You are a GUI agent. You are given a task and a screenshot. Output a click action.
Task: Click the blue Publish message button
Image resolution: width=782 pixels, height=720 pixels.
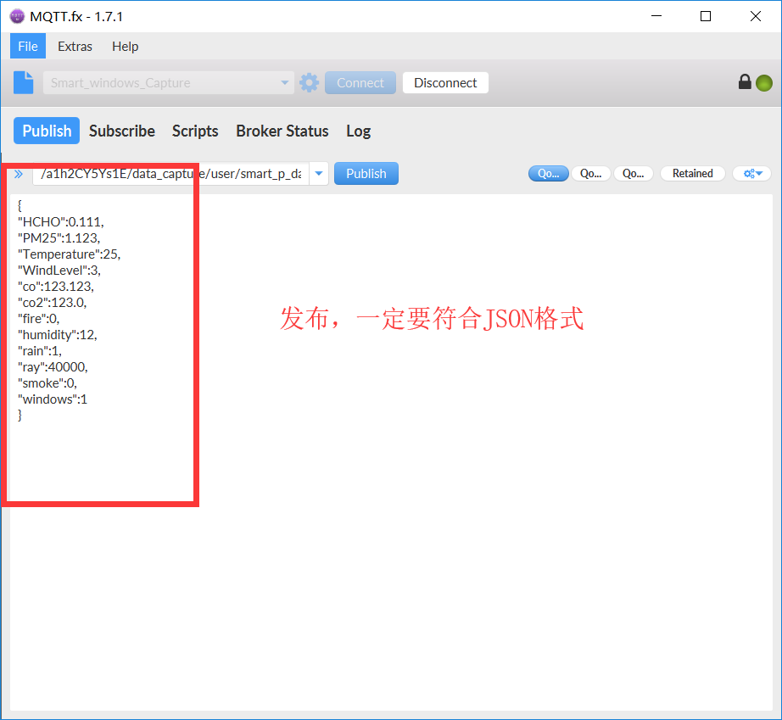[366, 174]
